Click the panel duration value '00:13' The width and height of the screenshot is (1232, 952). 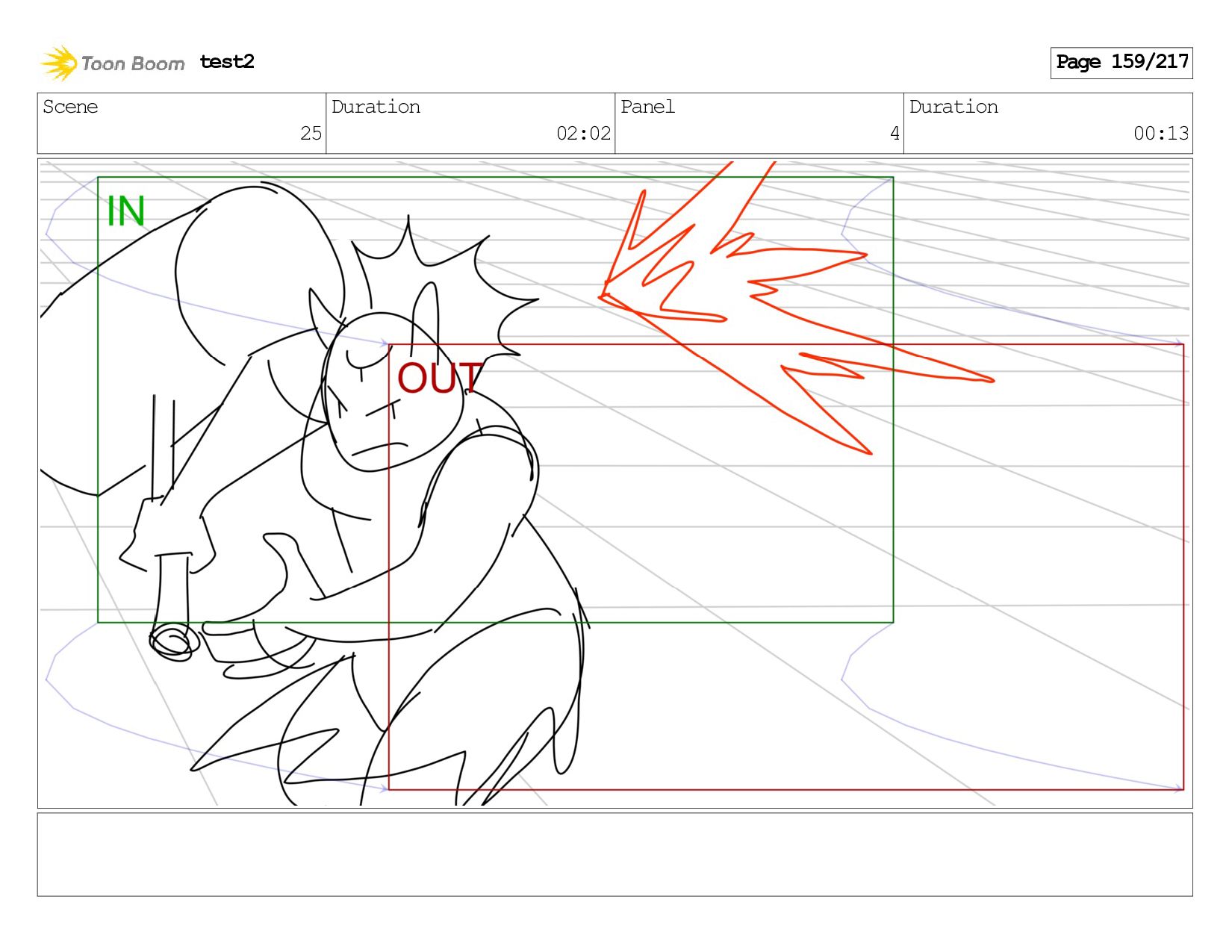1161,134
